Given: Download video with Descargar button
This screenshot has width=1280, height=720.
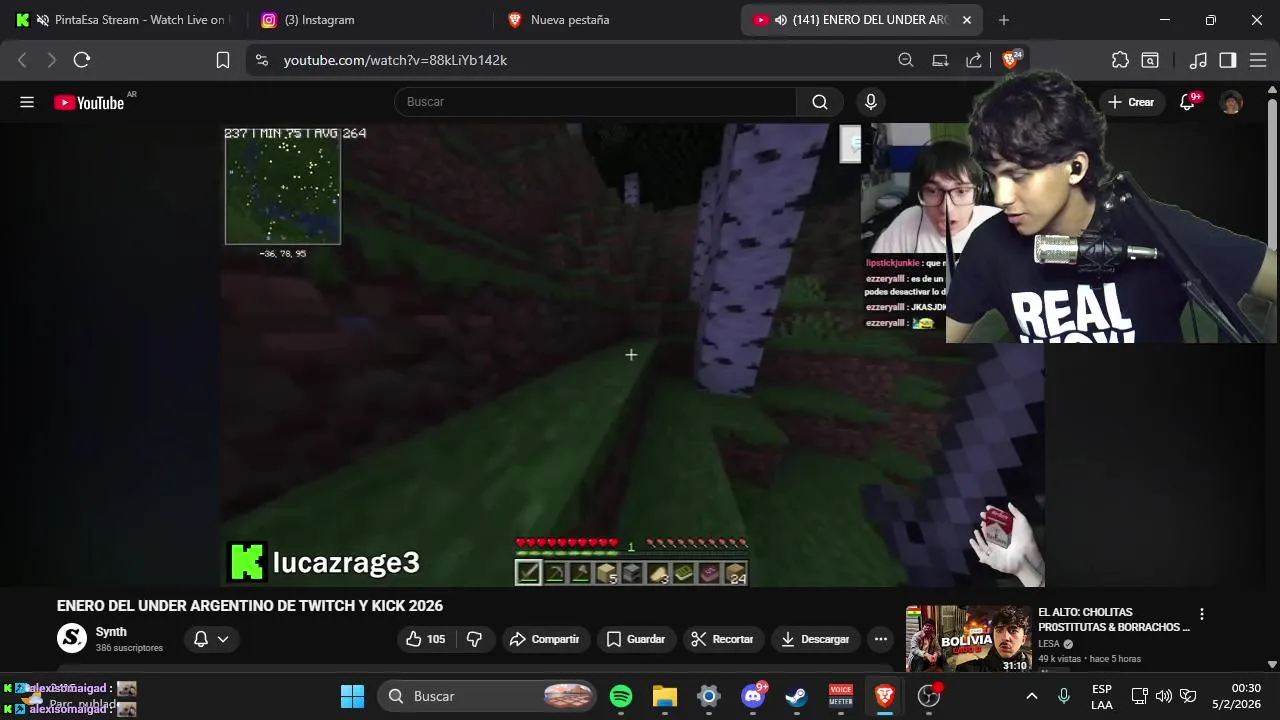Looking at the screenshot, I should (815, 639).
